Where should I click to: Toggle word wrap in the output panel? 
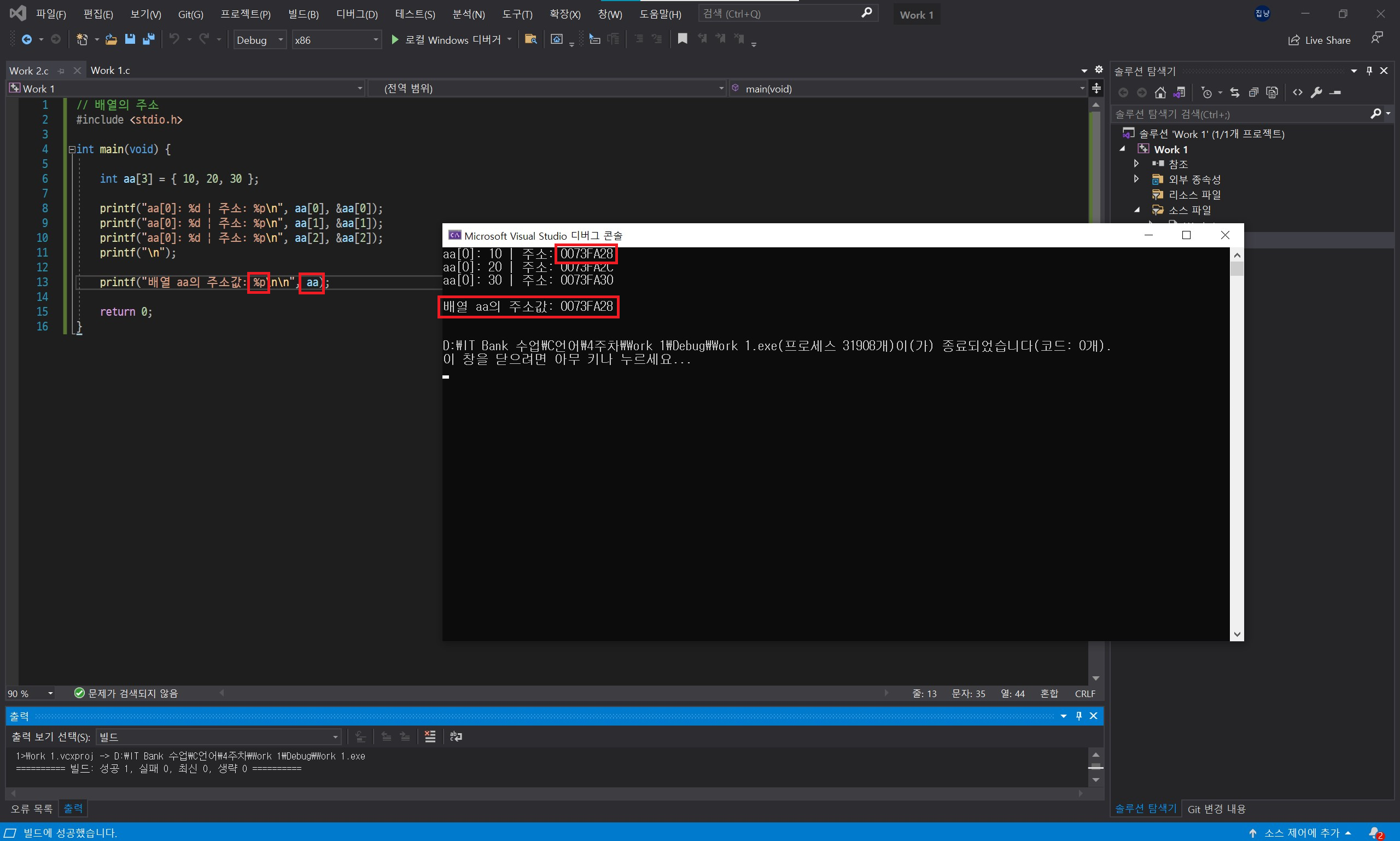click(456, 736)
